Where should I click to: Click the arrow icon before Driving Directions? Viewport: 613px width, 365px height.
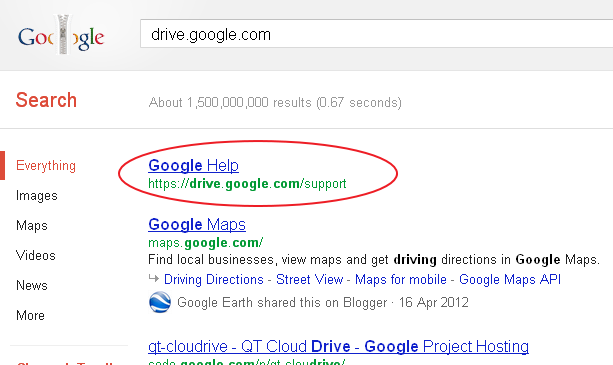pos(154,279)
